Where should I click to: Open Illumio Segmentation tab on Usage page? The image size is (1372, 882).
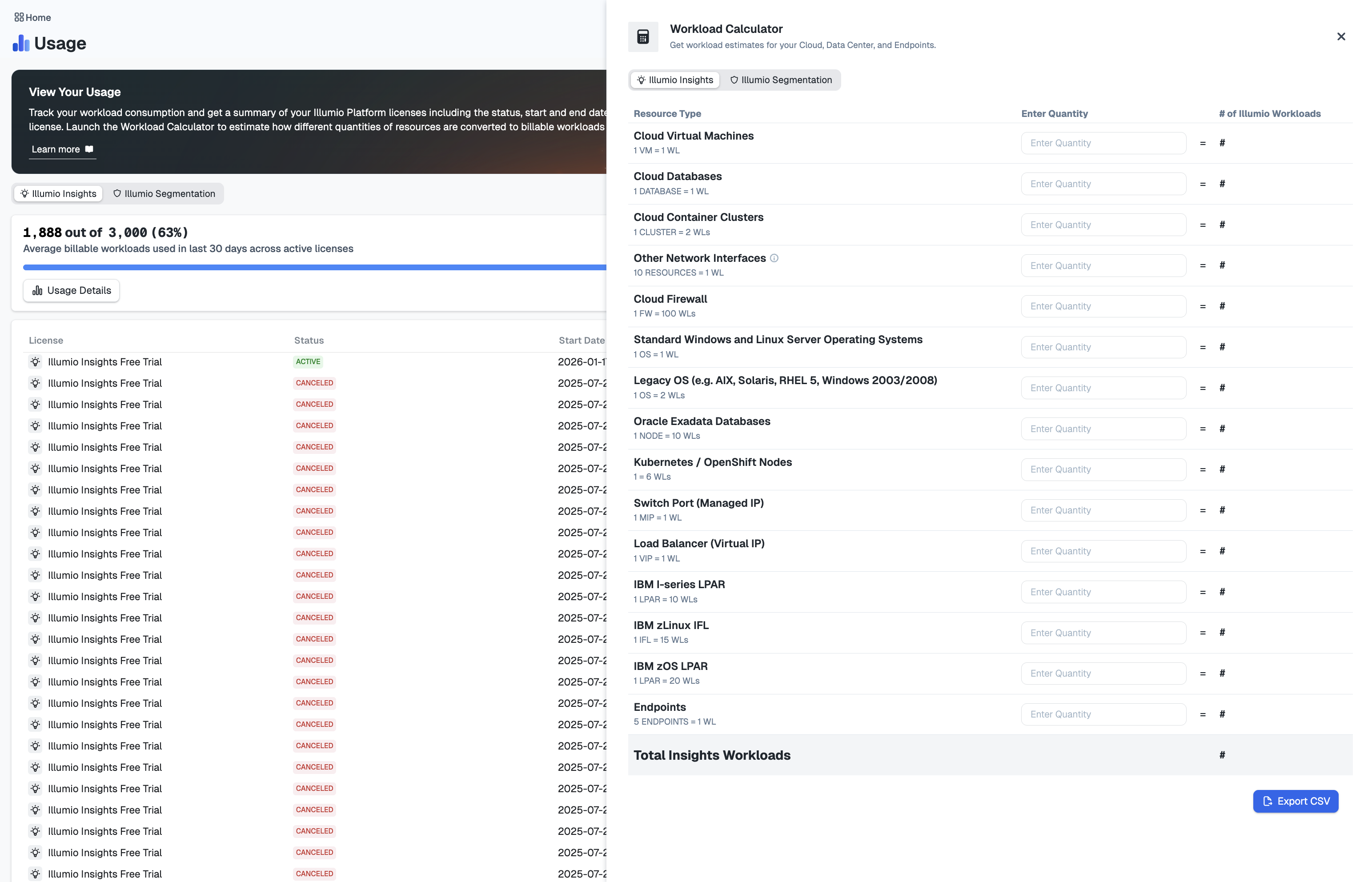tap(164, 193)
